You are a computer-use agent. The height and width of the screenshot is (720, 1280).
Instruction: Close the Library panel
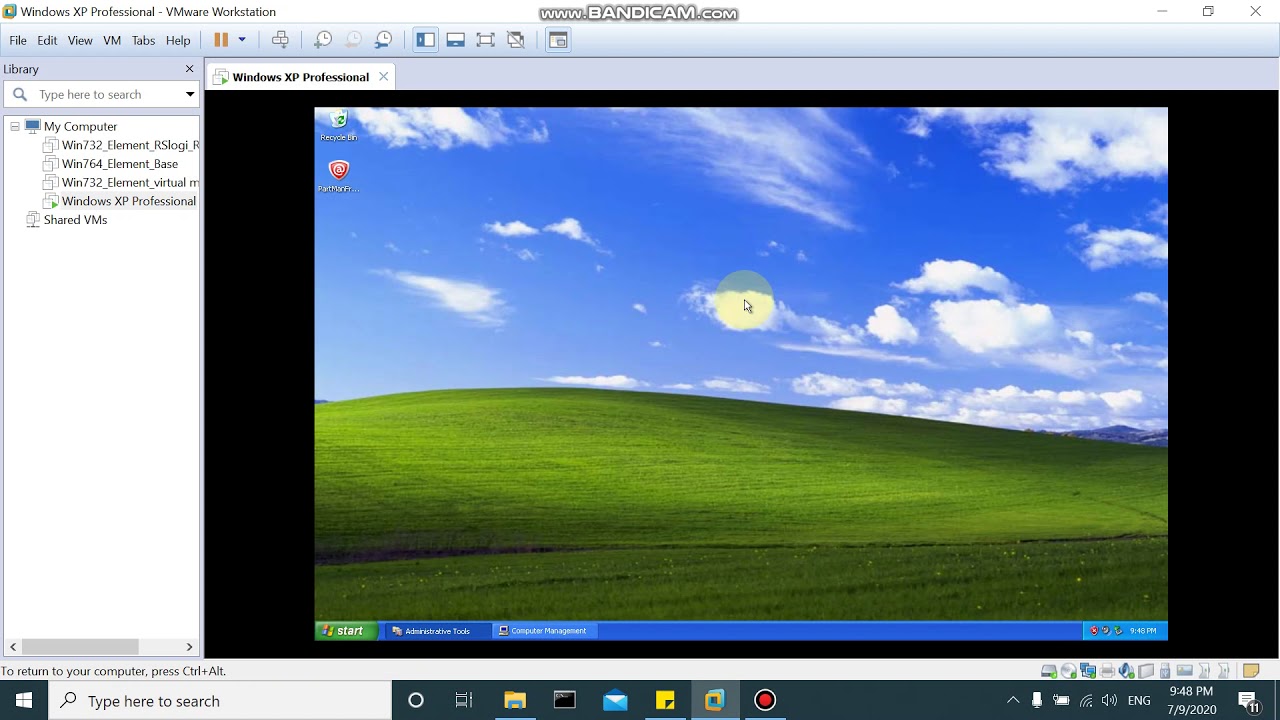coord(189,69)
